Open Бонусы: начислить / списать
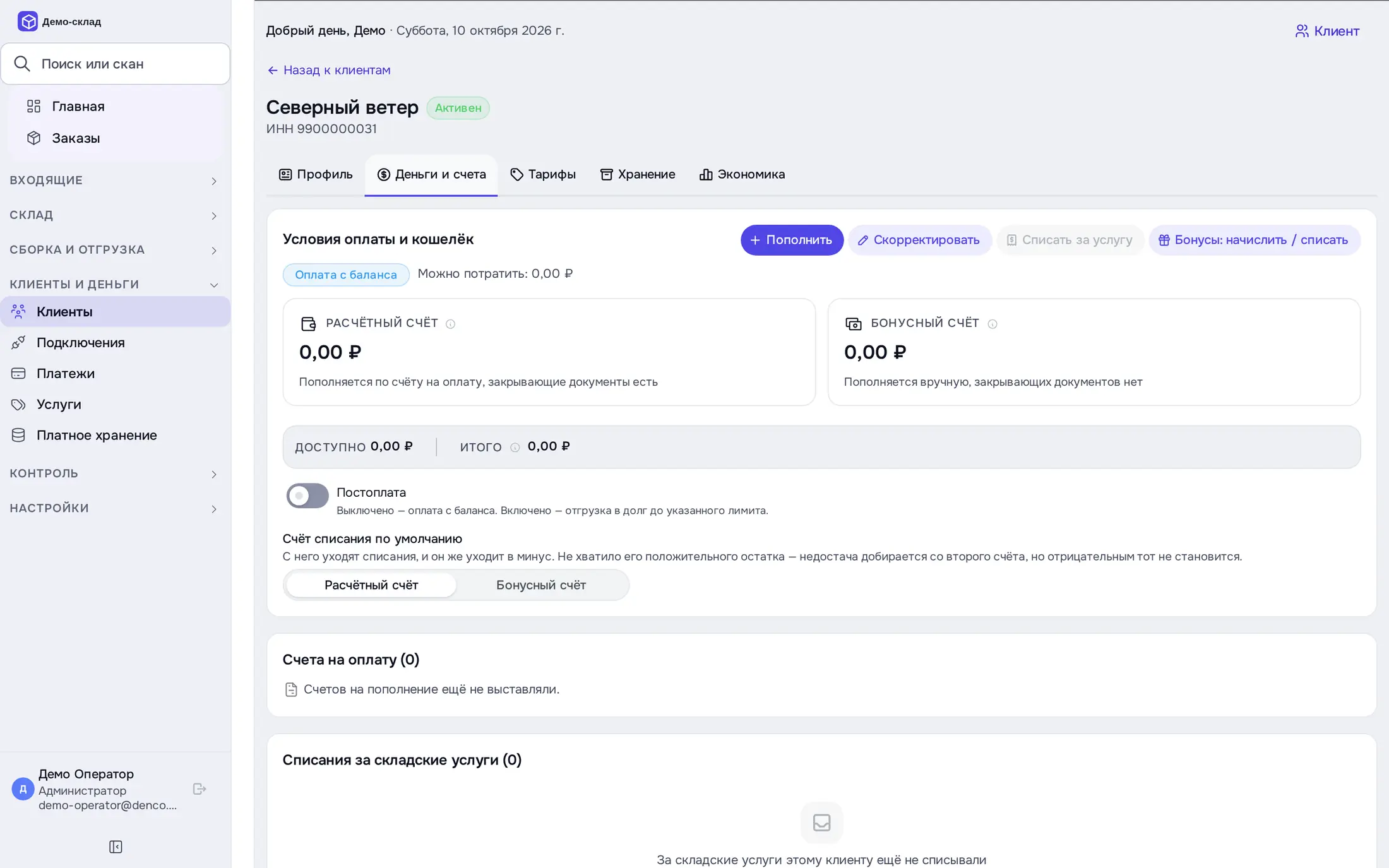The image size is (1389, 868). tap(1254, 240)
